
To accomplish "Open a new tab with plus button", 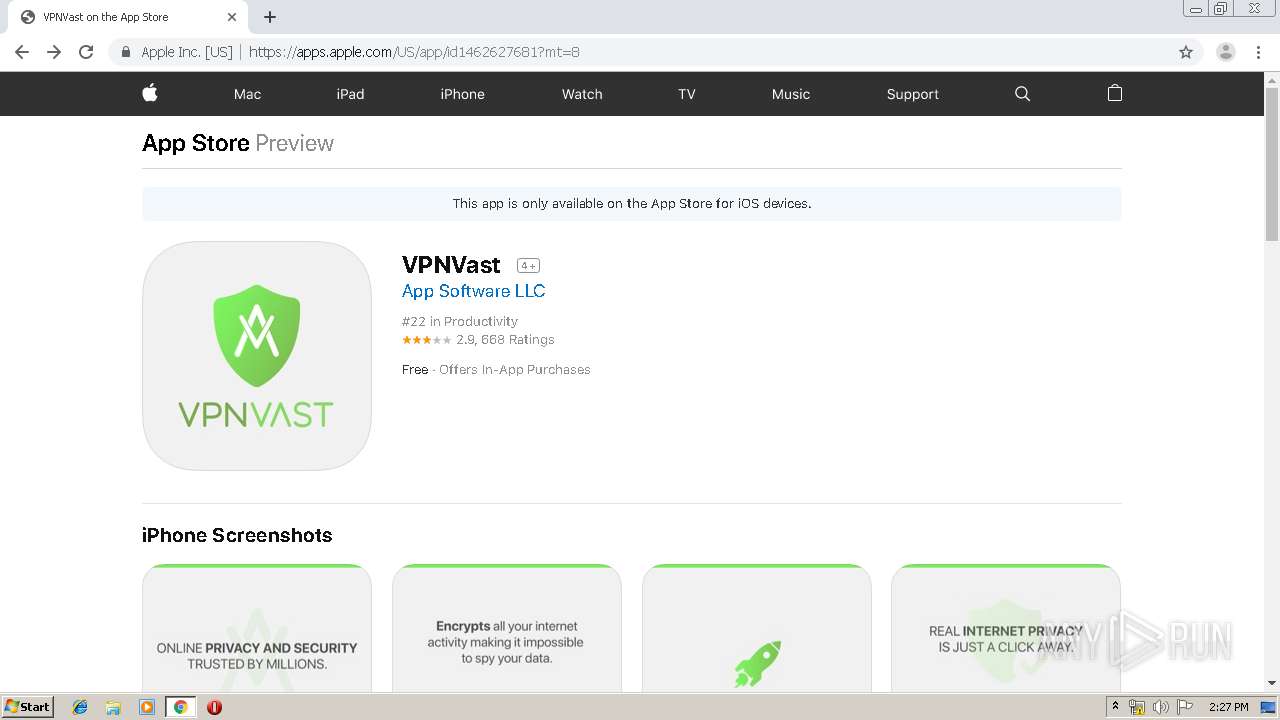I will [270, 17].
